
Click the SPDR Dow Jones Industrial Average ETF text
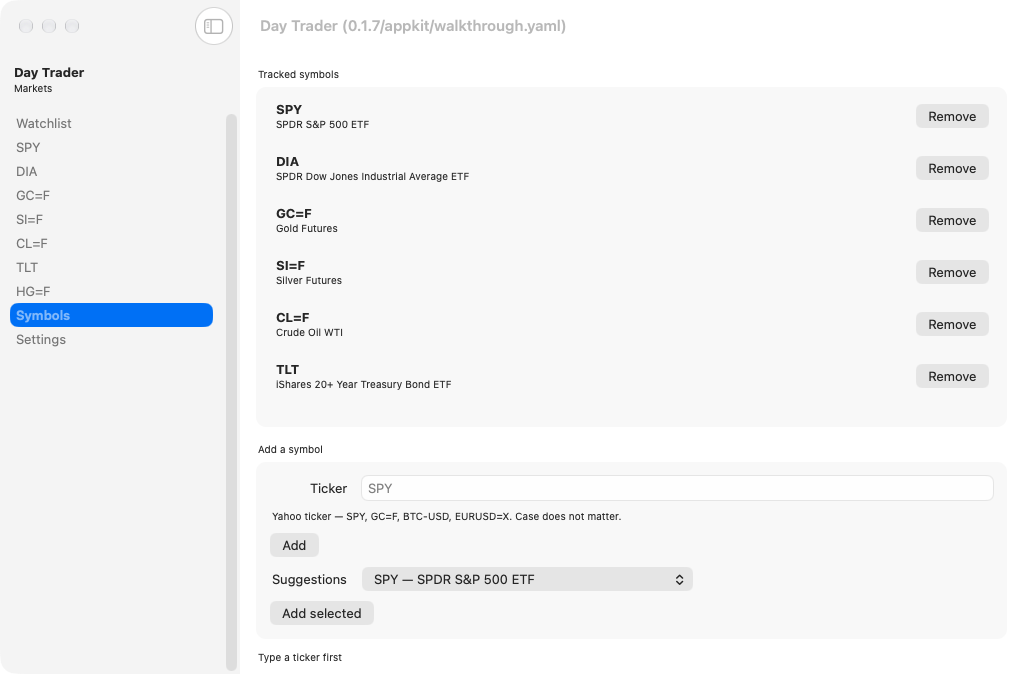coord(372,177)
